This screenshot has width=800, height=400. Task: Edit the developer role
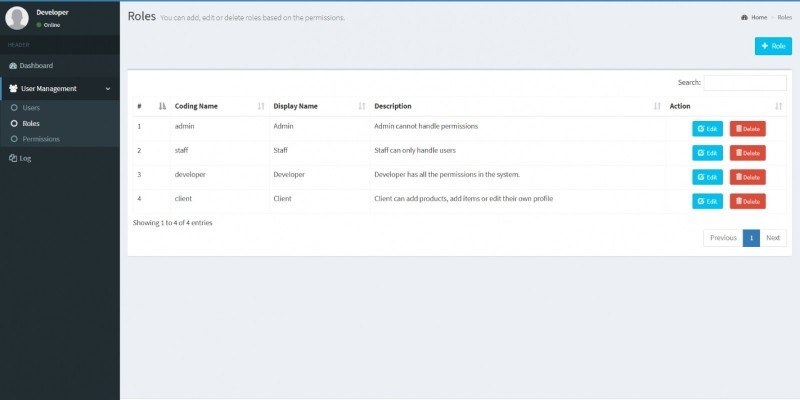point(707,177)
